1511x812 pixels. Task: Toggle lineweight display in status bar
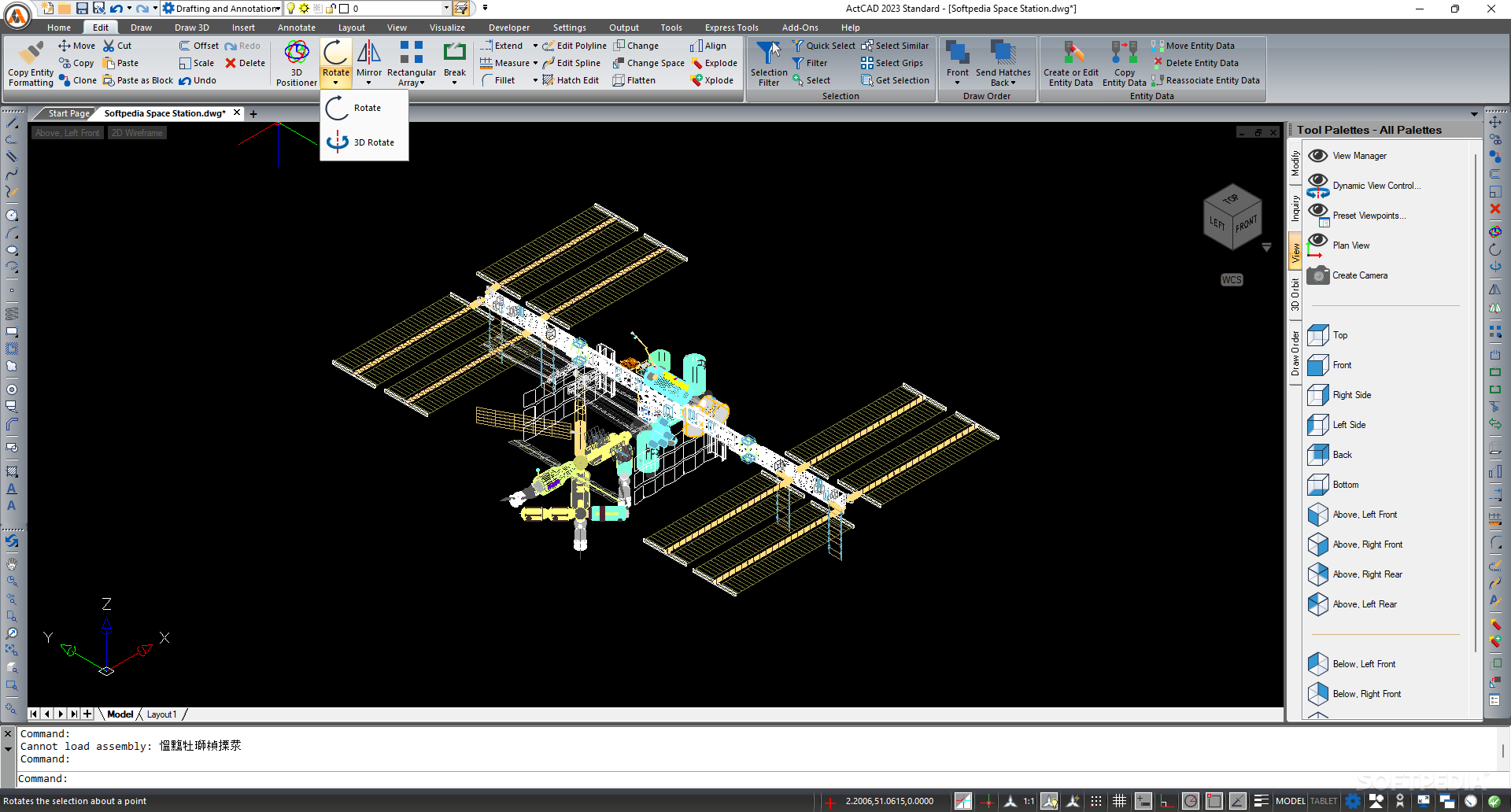coord(1262,801)
